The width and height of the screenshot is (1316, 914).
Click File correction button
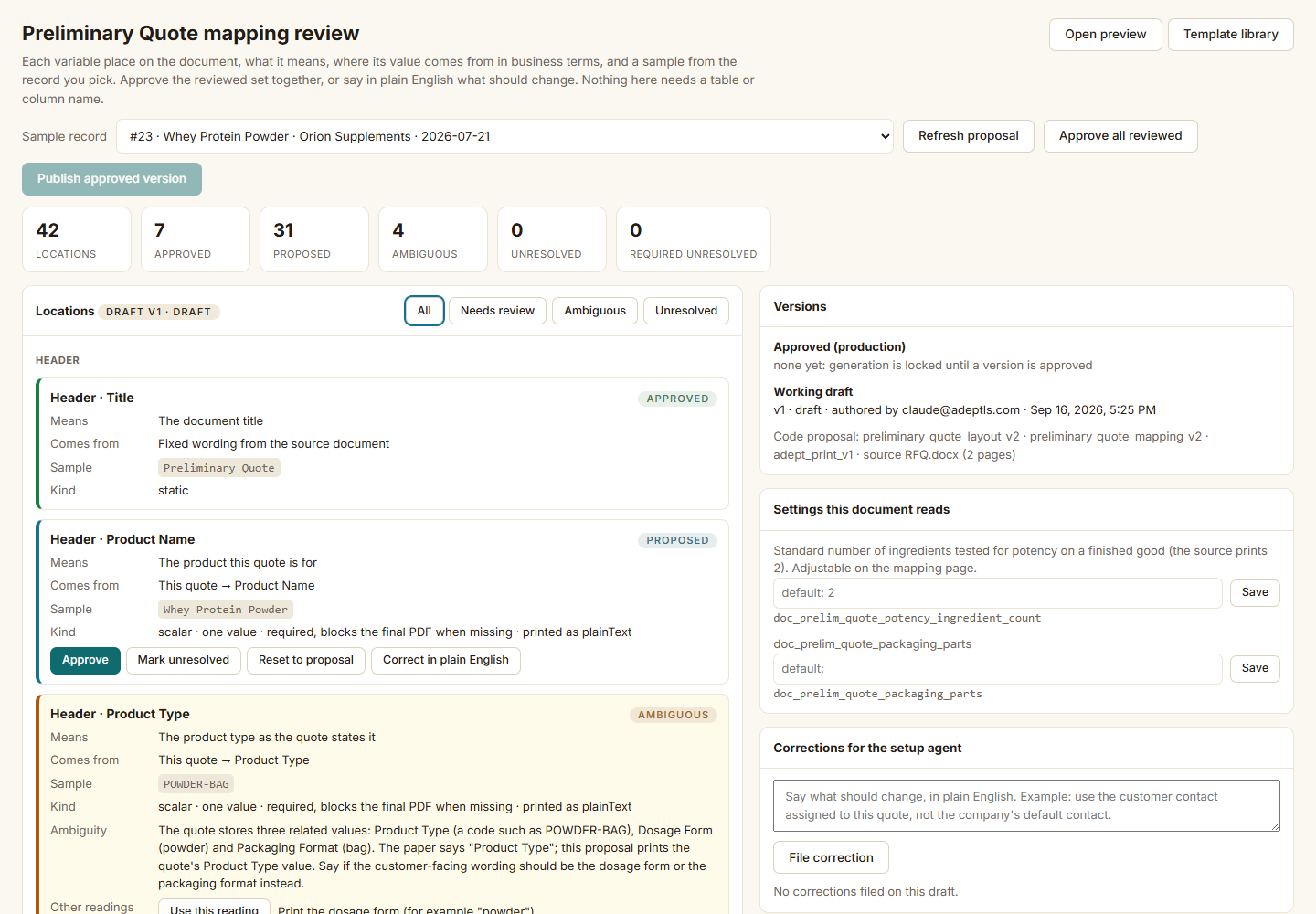point(831,857)
